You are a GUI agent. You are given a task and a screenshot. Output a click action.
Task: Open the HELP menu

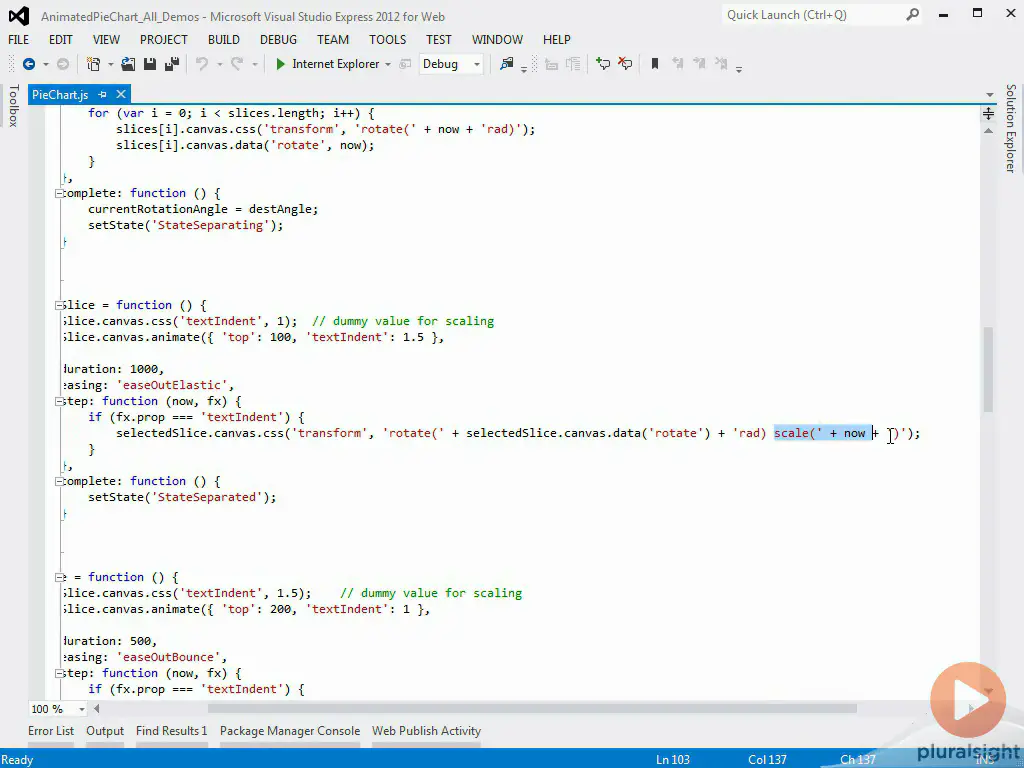coord(556,40)
